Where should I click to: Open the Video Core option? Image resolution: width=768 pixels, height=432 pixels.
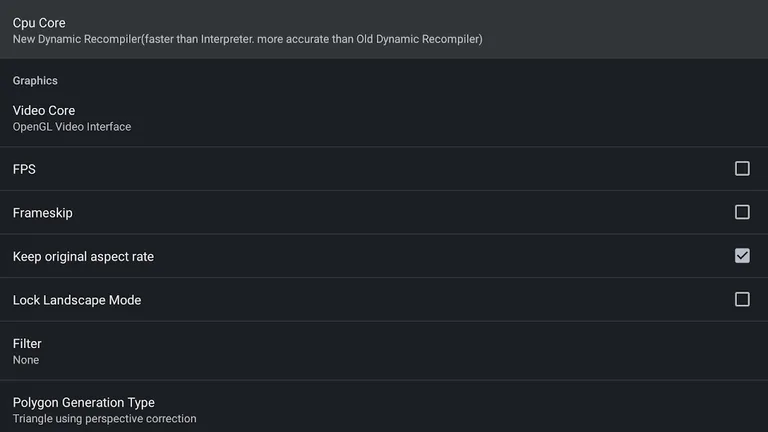[x=384, y=118]
